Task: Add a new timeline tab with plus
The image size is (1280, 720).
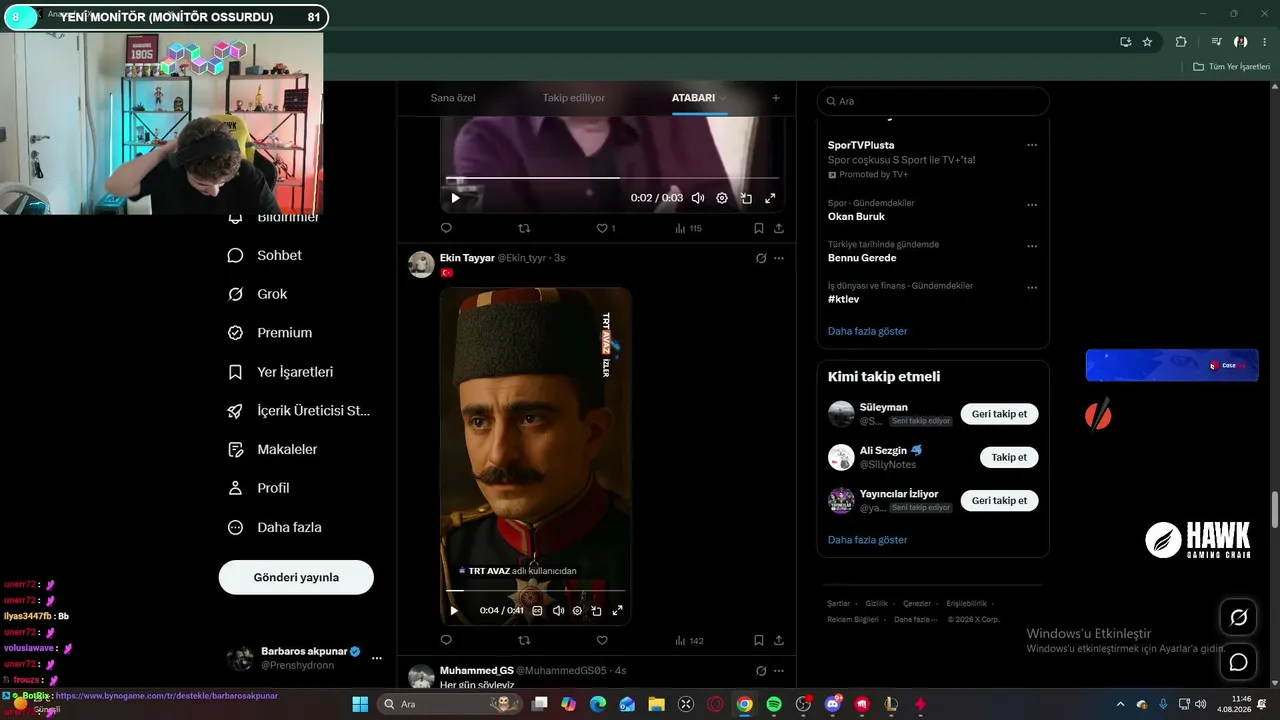Action: pos(775,98)
